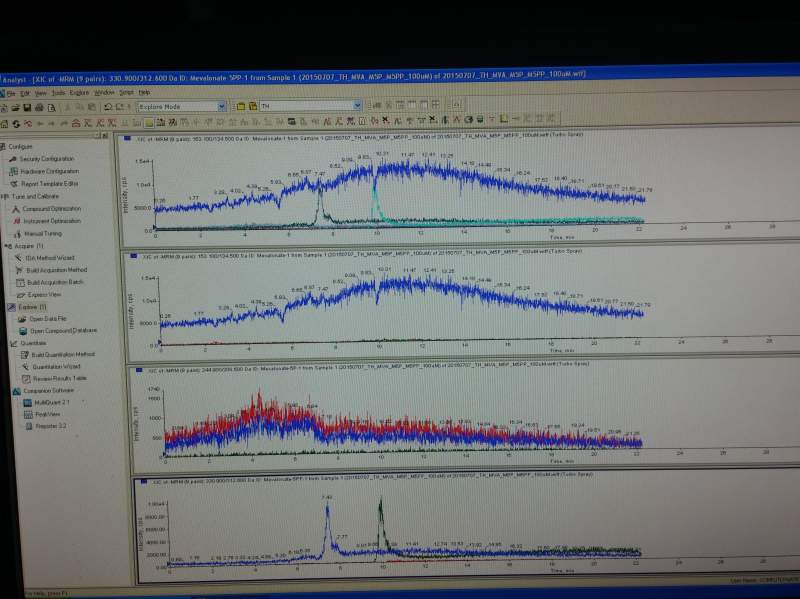Open the TH project dropdown
800x599 pixels.
[358, 106]
